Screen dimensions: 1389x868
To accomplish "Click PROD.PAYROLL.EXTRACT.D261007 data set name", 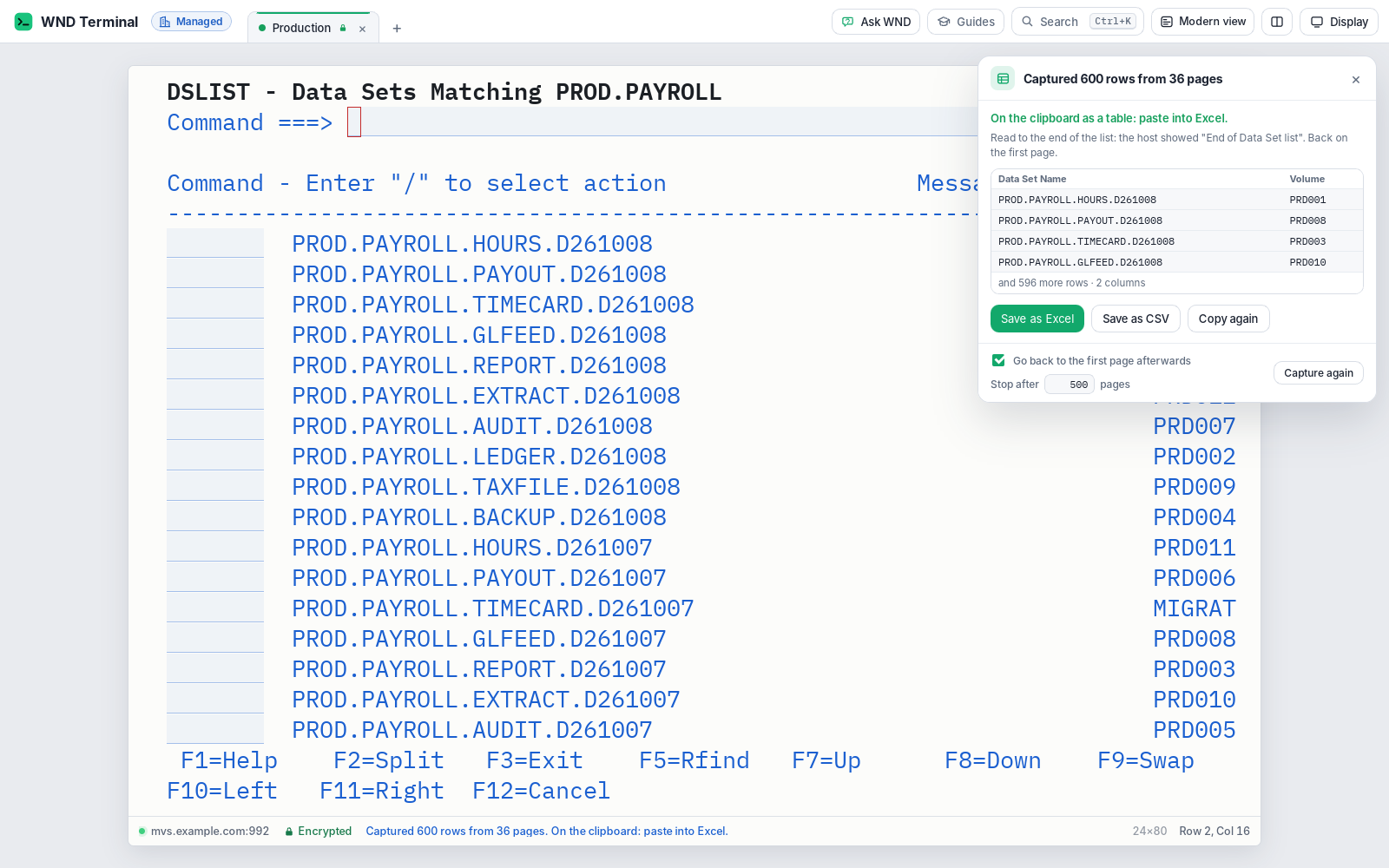I will tap(486, 700).
